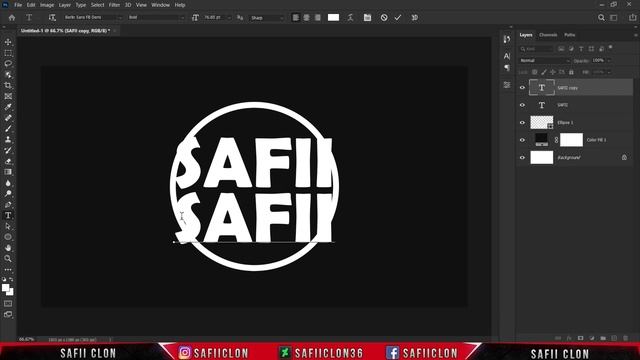Screen dimensions: 640x360
Task: Click the Home icon in options bar
Action: point(12,18)
